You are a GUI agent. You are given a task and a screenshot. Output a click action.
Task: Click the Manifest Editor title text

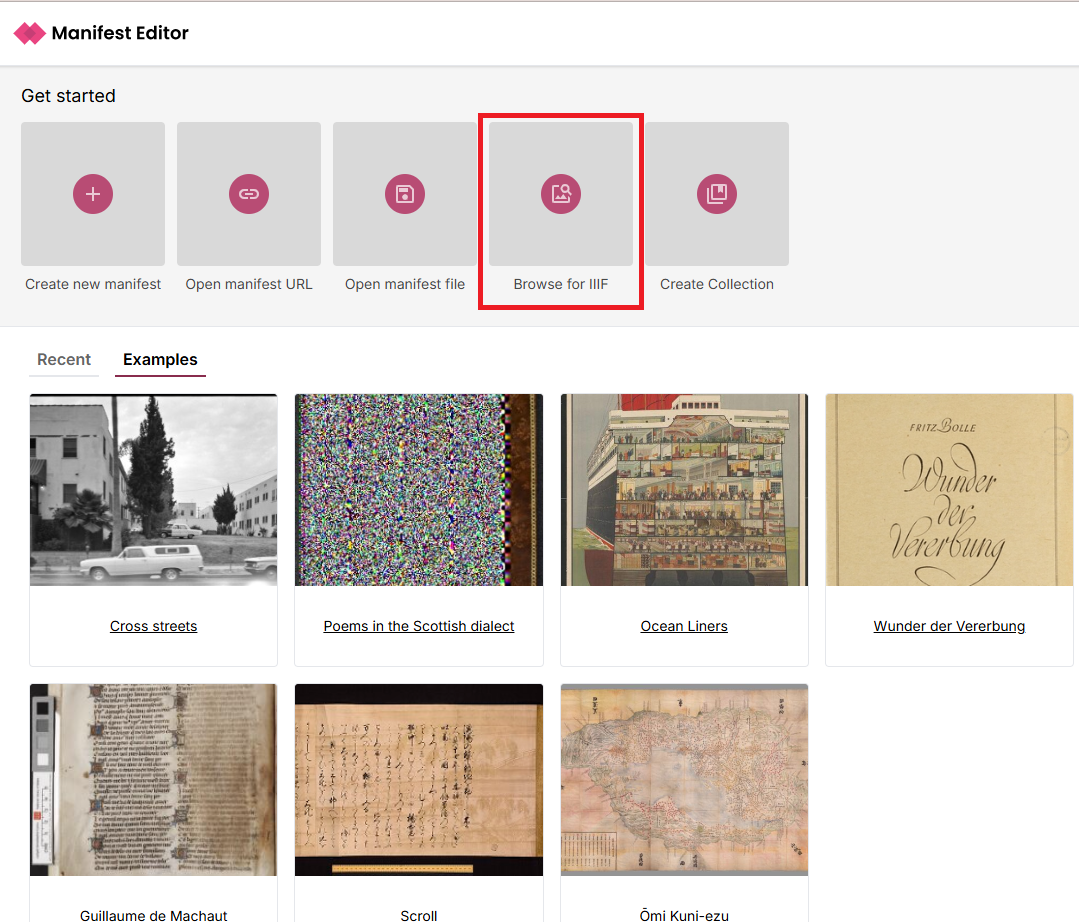pyautogui.click(x=120, y=33)
